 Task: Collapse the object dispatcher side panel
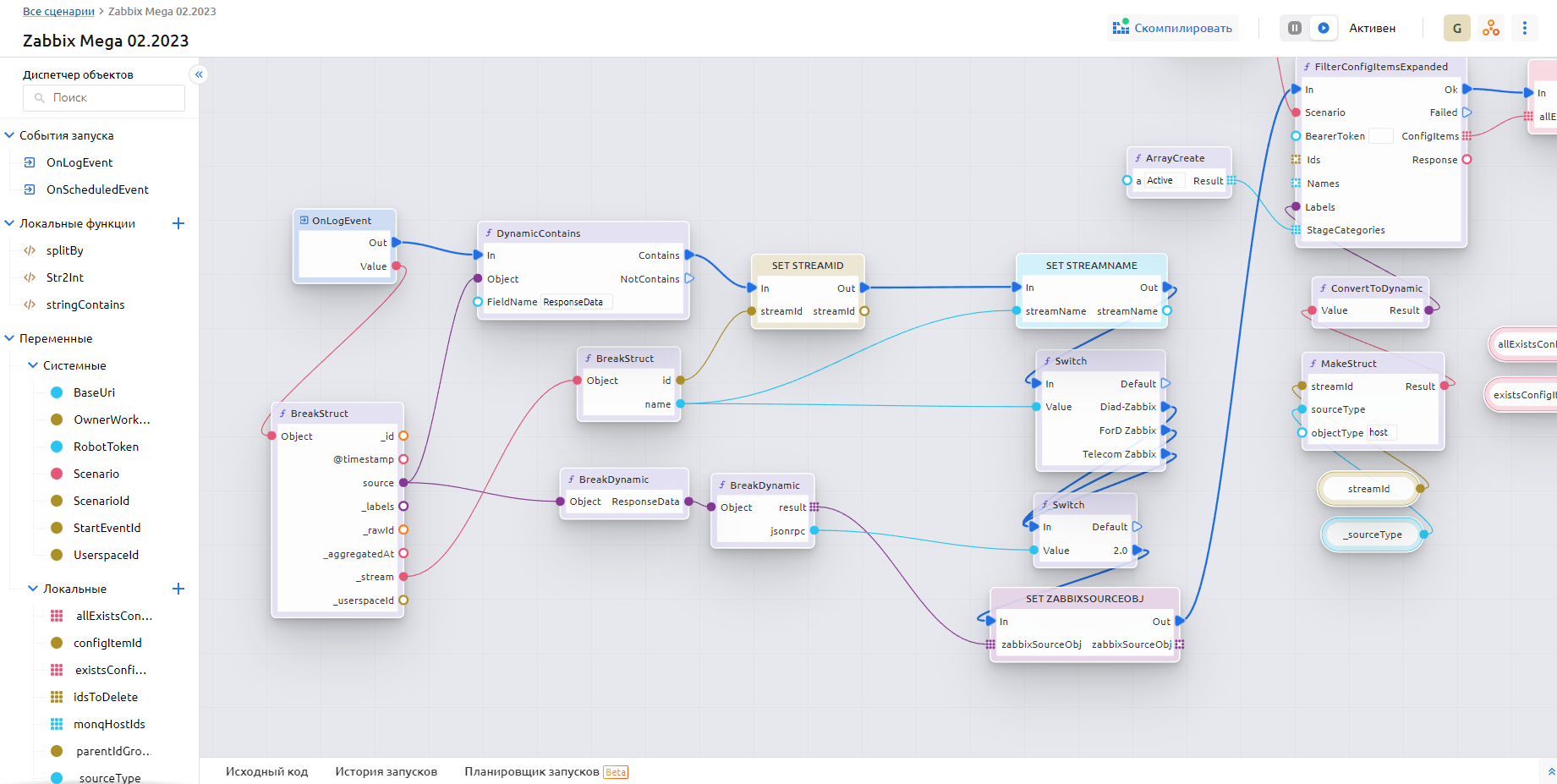point(199,74)
